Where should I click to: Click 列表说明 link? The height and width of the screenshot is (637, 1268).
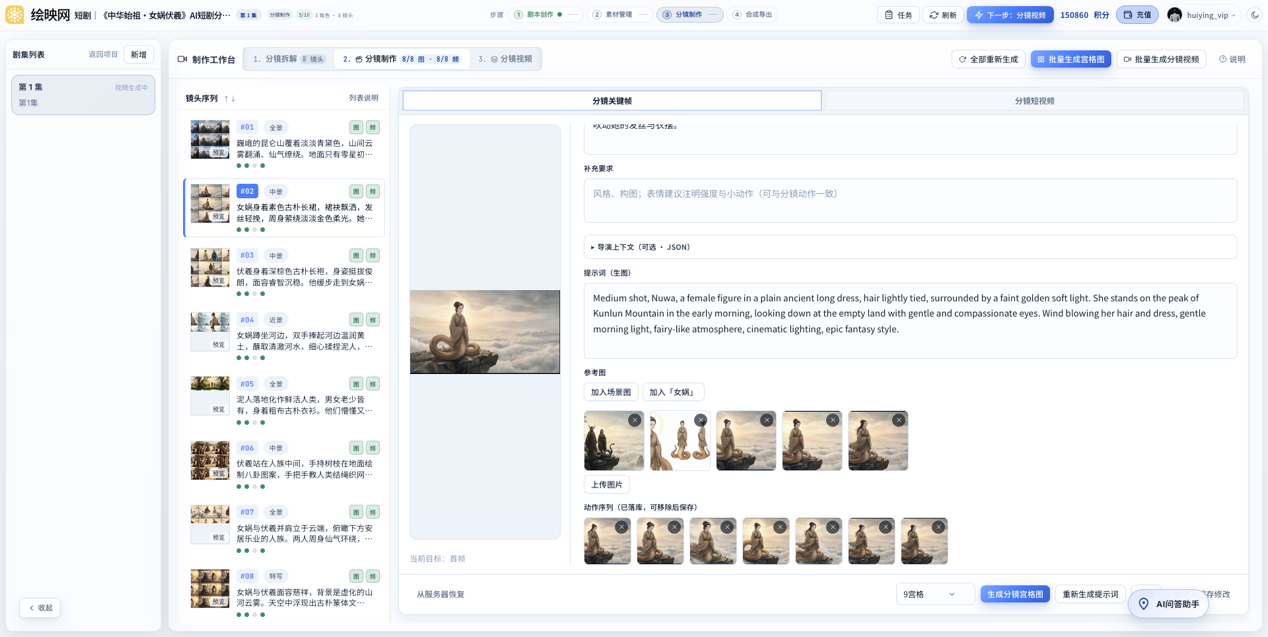(x=363, y=98)
